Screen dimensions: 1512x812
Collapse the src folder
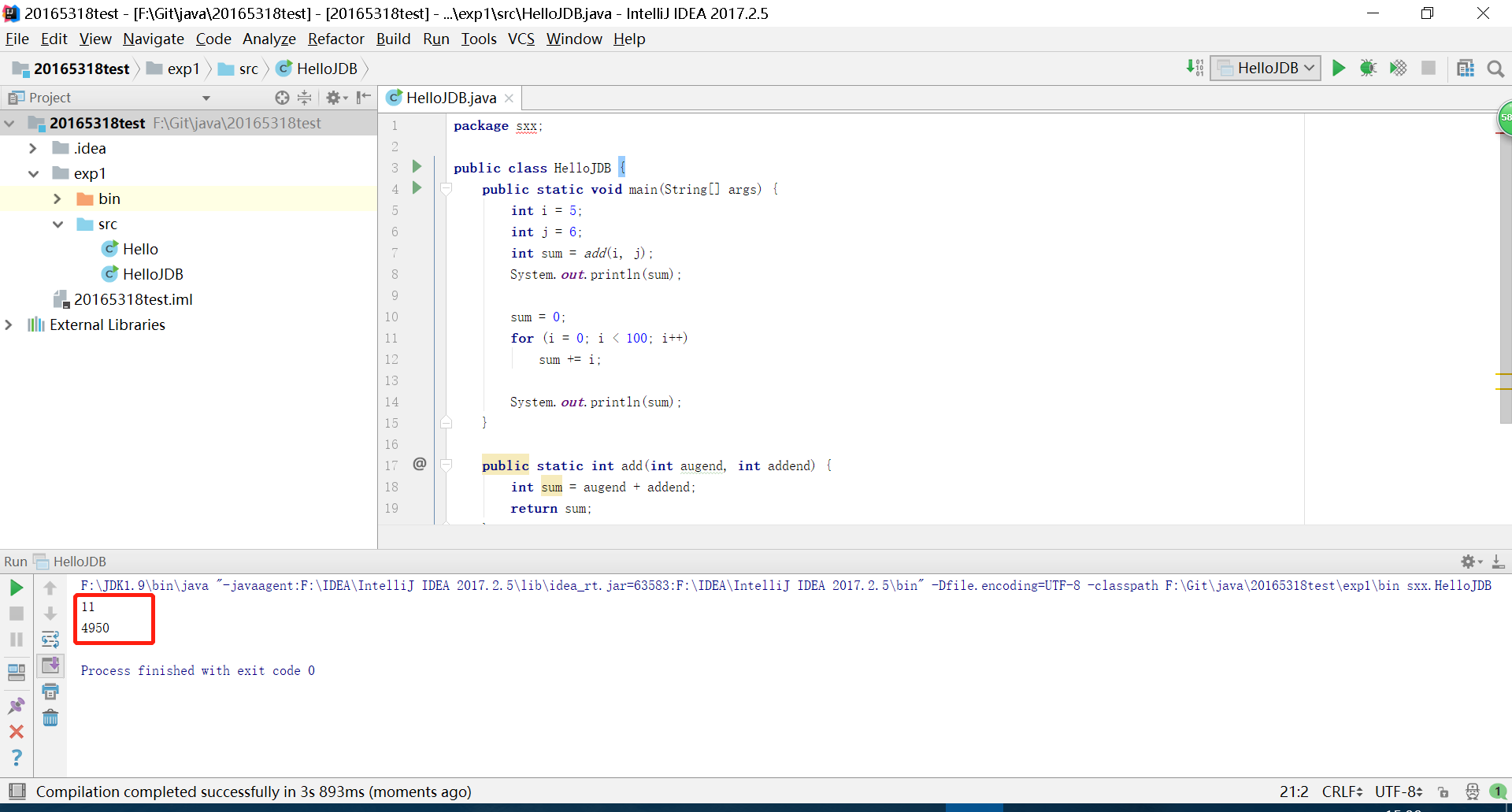pyautogui.click(x=57, y=224)
